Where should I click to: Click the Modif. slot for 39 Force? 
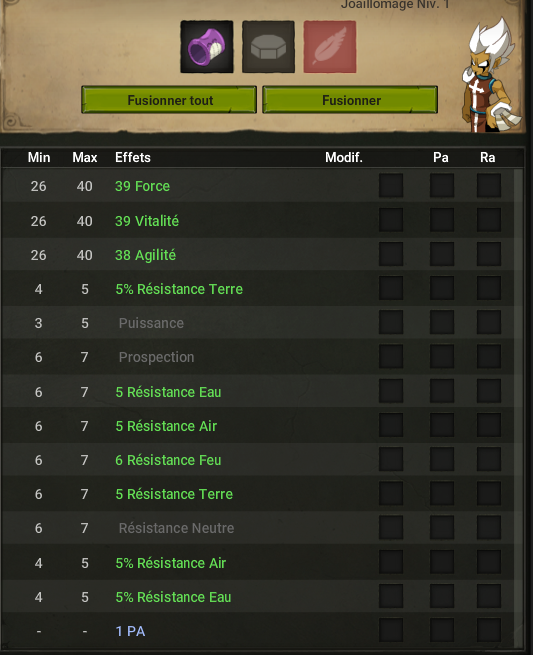point(391,185)
